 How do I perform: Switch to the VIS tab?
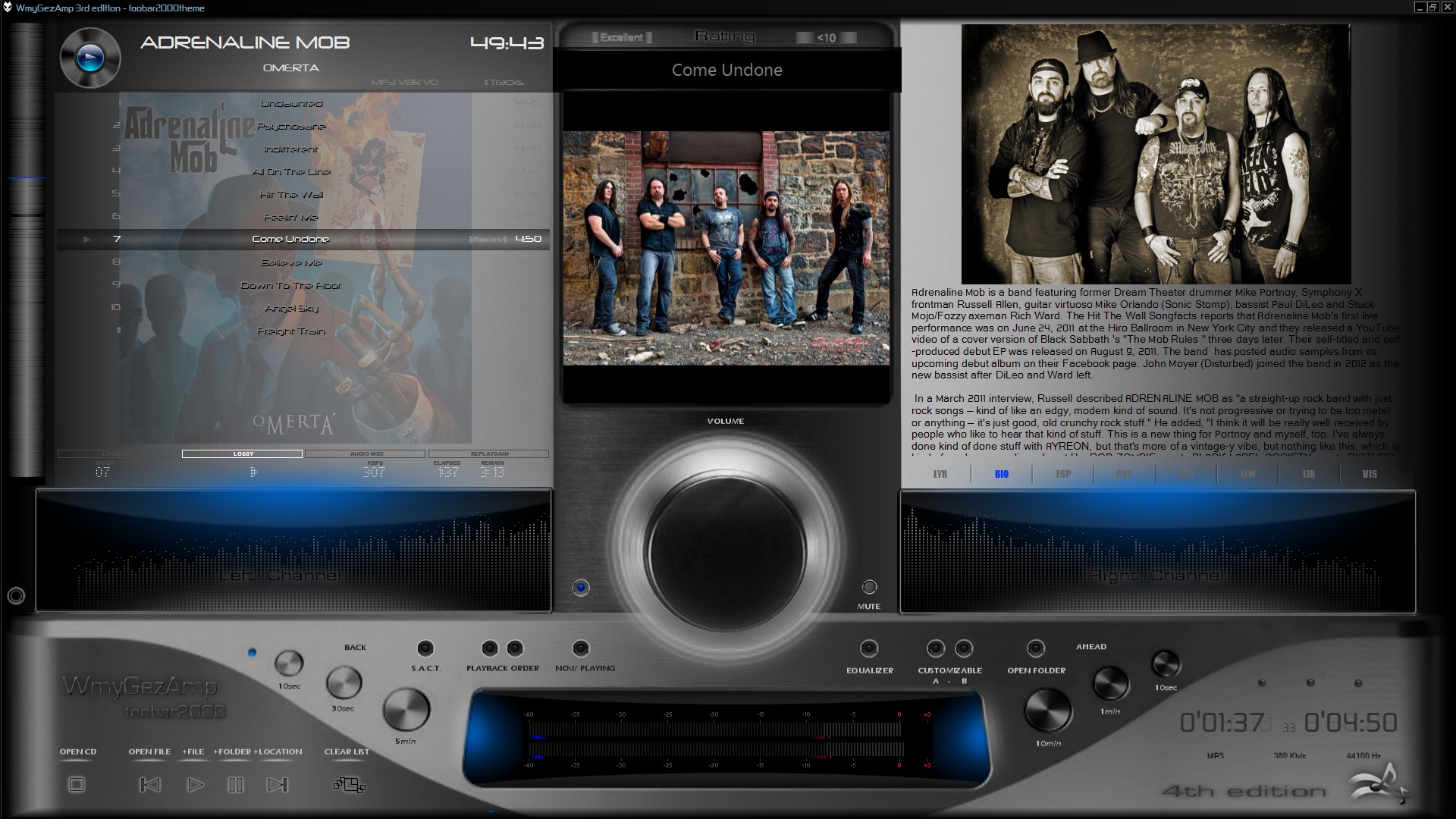[1370, 474]
